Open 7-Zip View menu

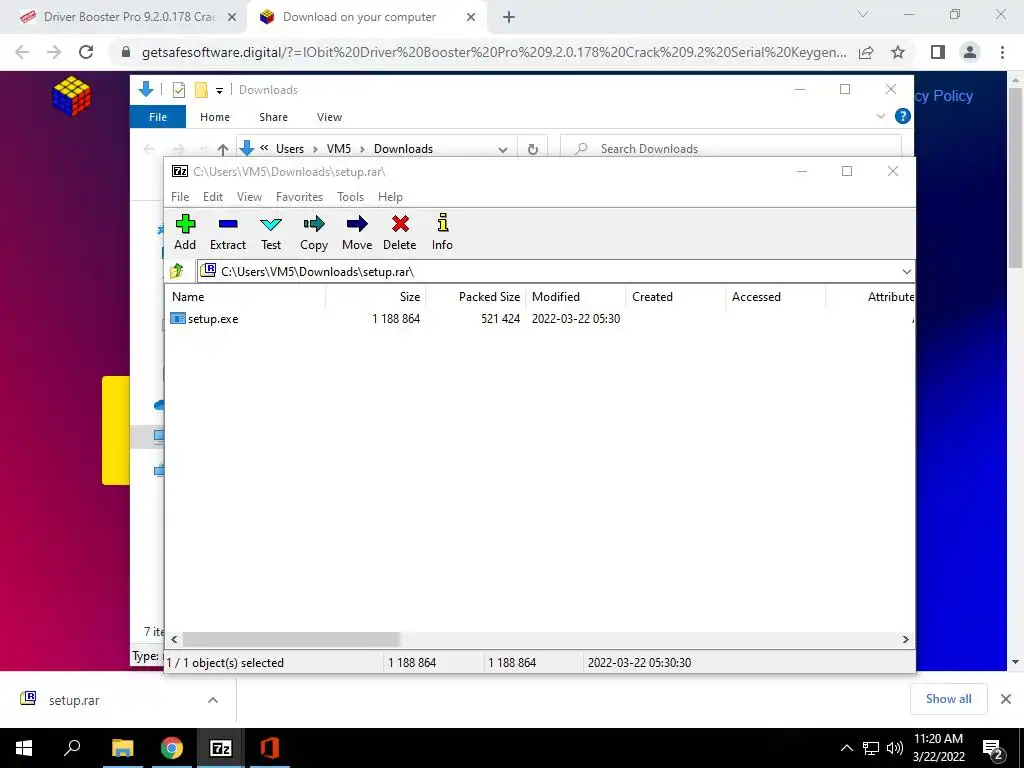[x=249, y=197]
